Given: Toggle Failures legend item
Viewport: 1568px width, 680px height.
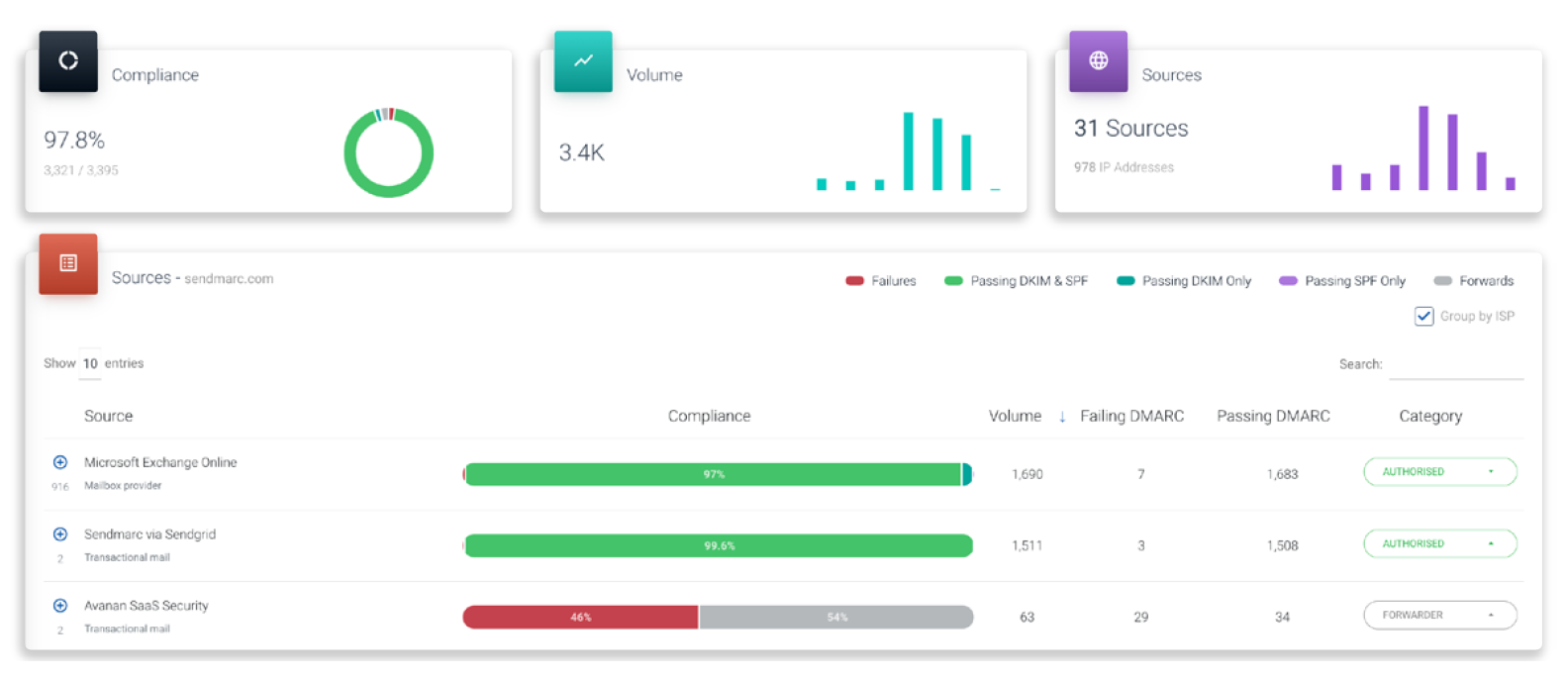Looking at the screenshot, I should pyautogui.click(x=881, y=281).
